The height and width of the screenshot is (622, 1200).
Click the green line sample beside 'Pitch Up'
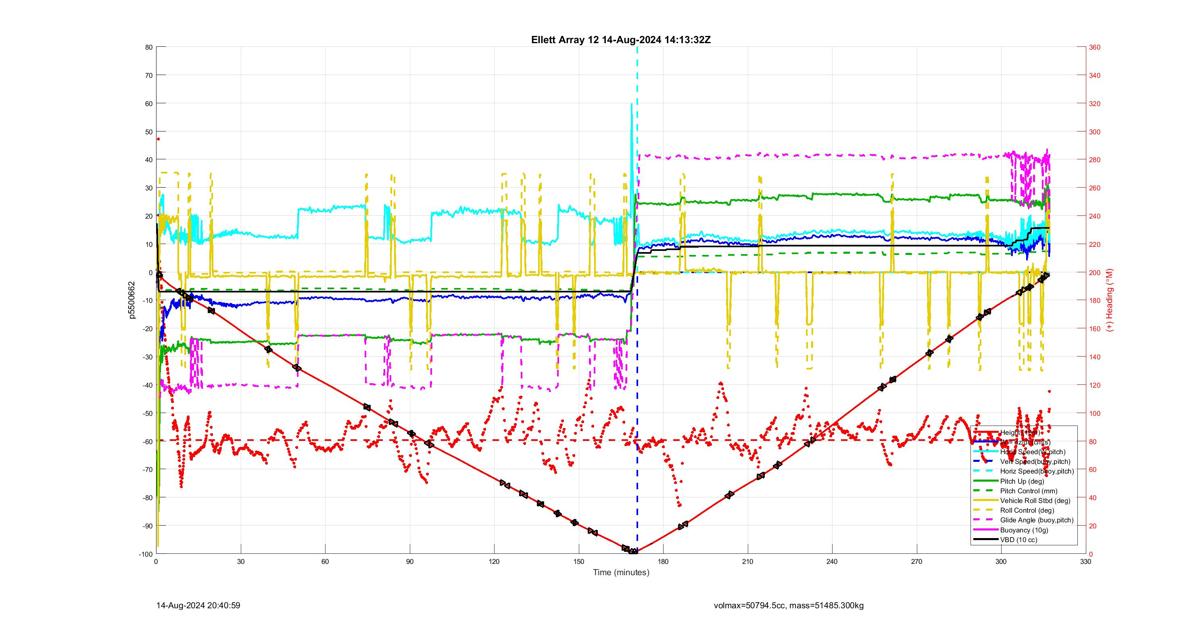click(x=985, y=481)
